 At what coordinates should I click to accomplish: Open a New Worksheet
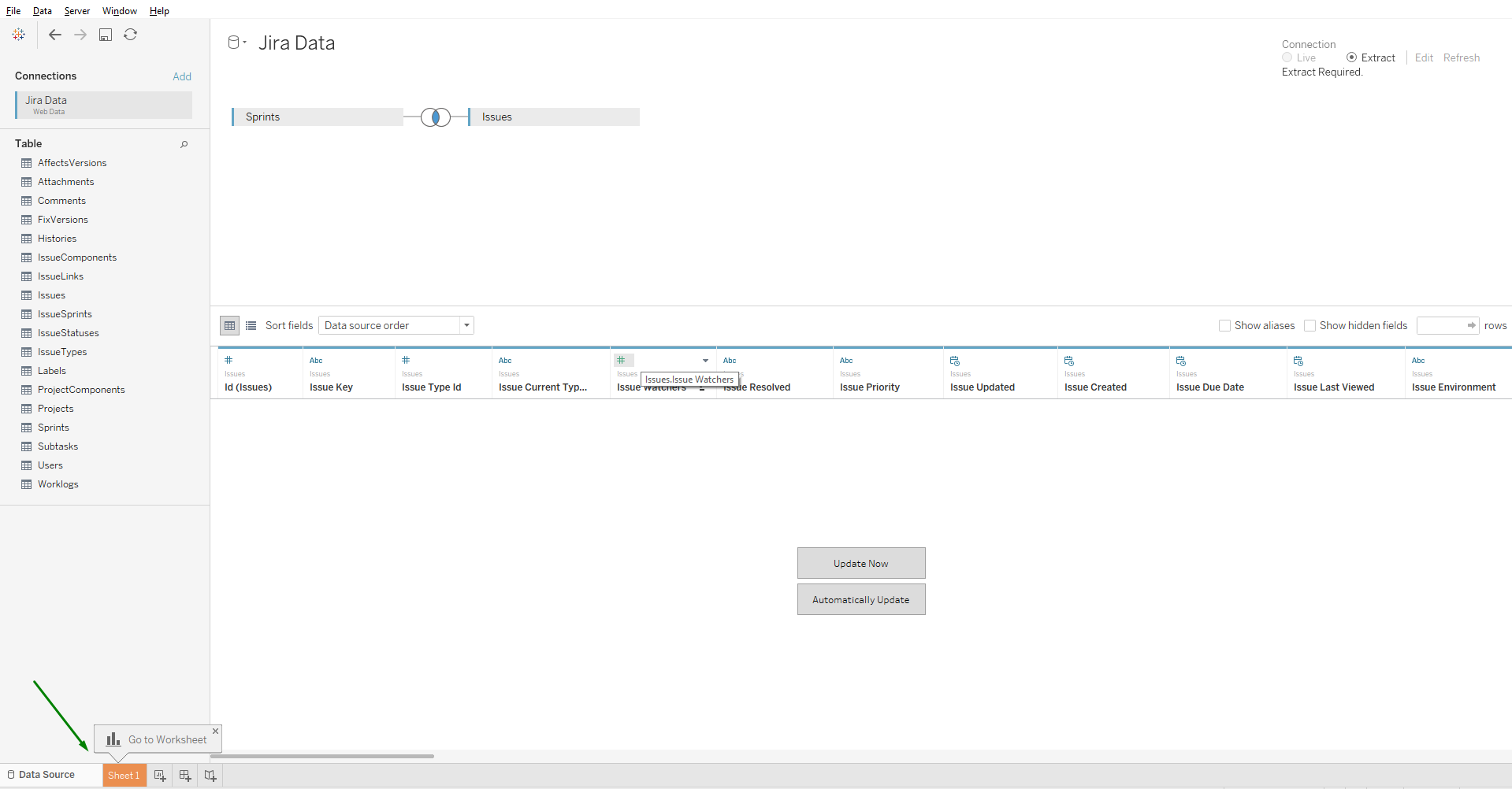tap(160, 776)
